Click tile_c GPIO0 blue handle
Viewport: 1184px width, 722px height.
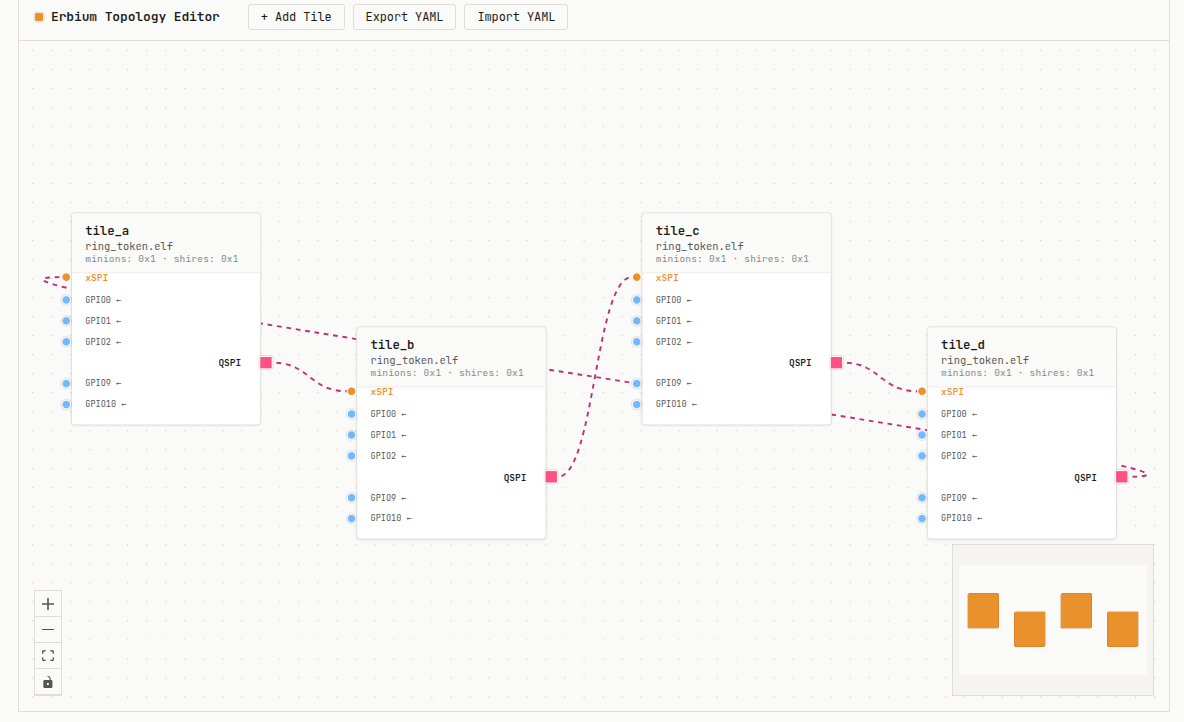pyautogui.click(x=637, y=300)
